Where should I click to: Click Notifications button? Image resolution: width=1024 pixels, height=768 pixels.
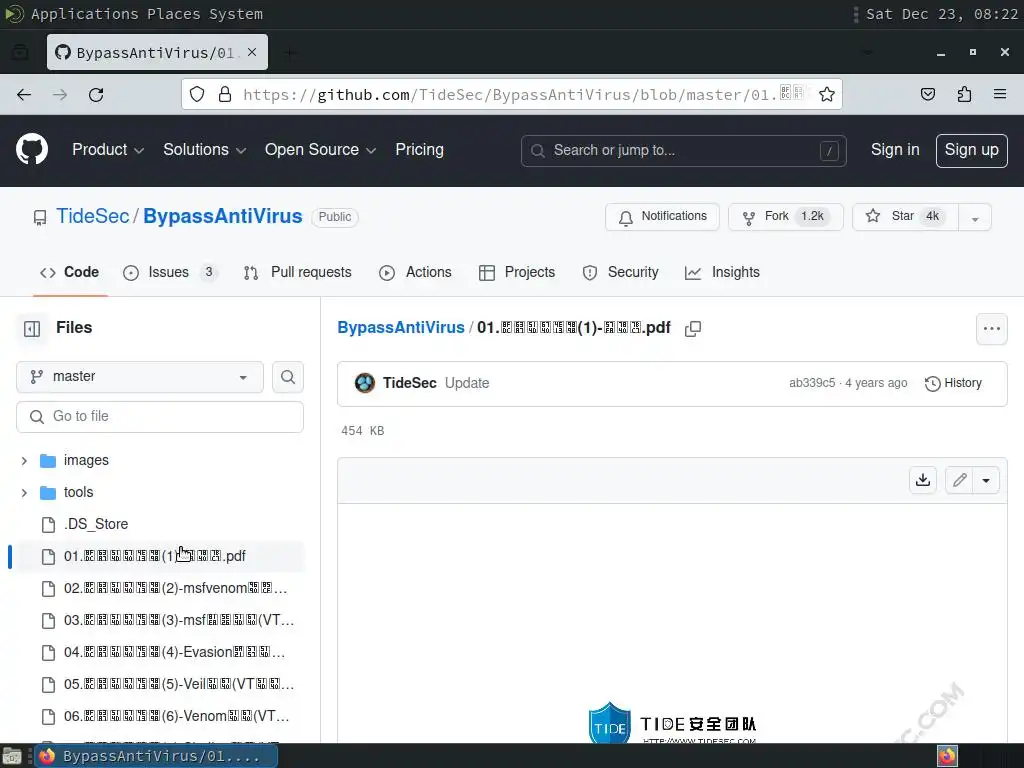click(662, 217)
